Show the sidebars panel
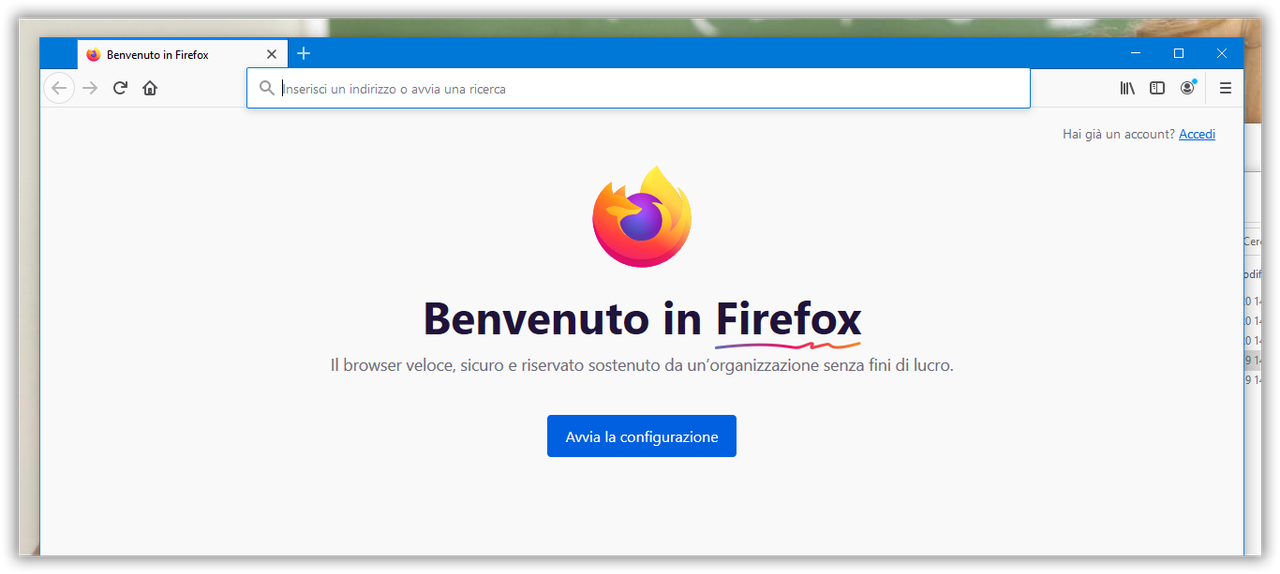The image size is (1280, 574). 1157,88
